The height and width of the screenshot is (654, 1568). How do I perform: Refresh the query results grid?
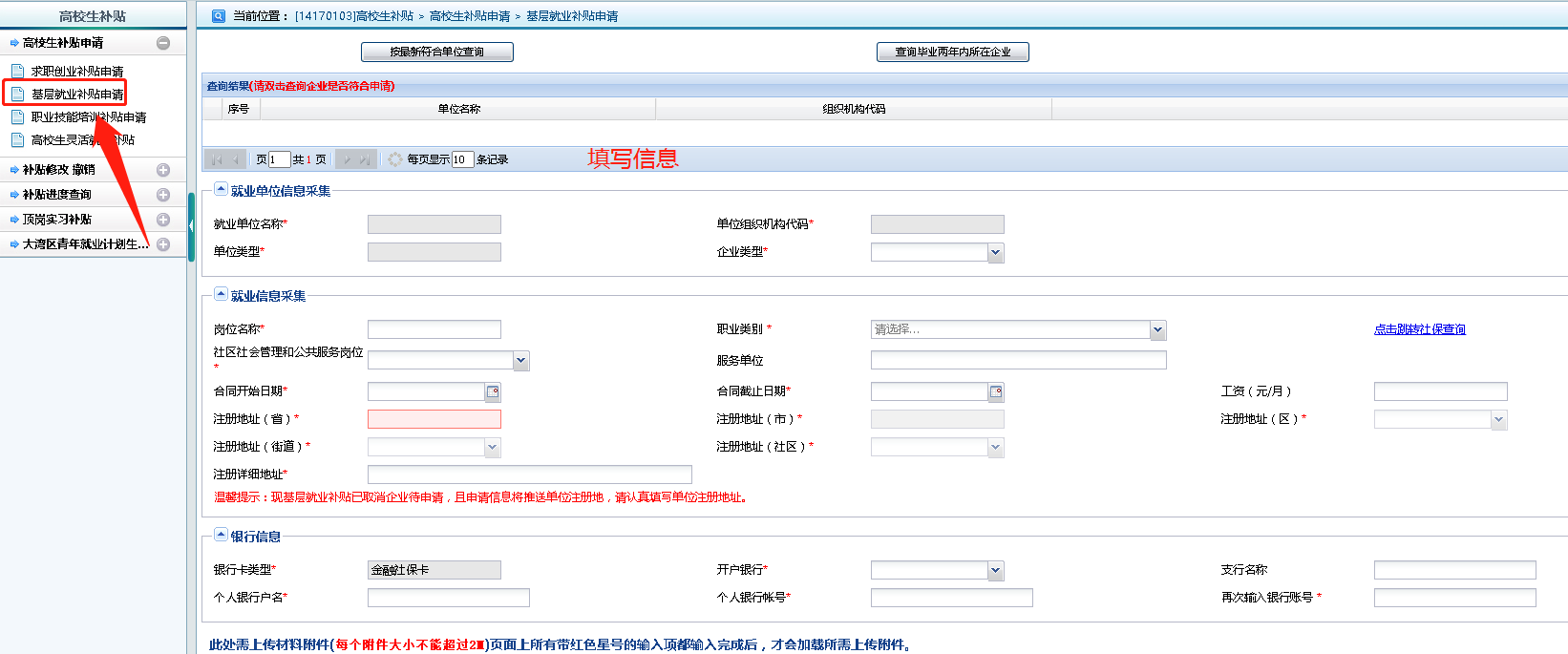(395, 159)
